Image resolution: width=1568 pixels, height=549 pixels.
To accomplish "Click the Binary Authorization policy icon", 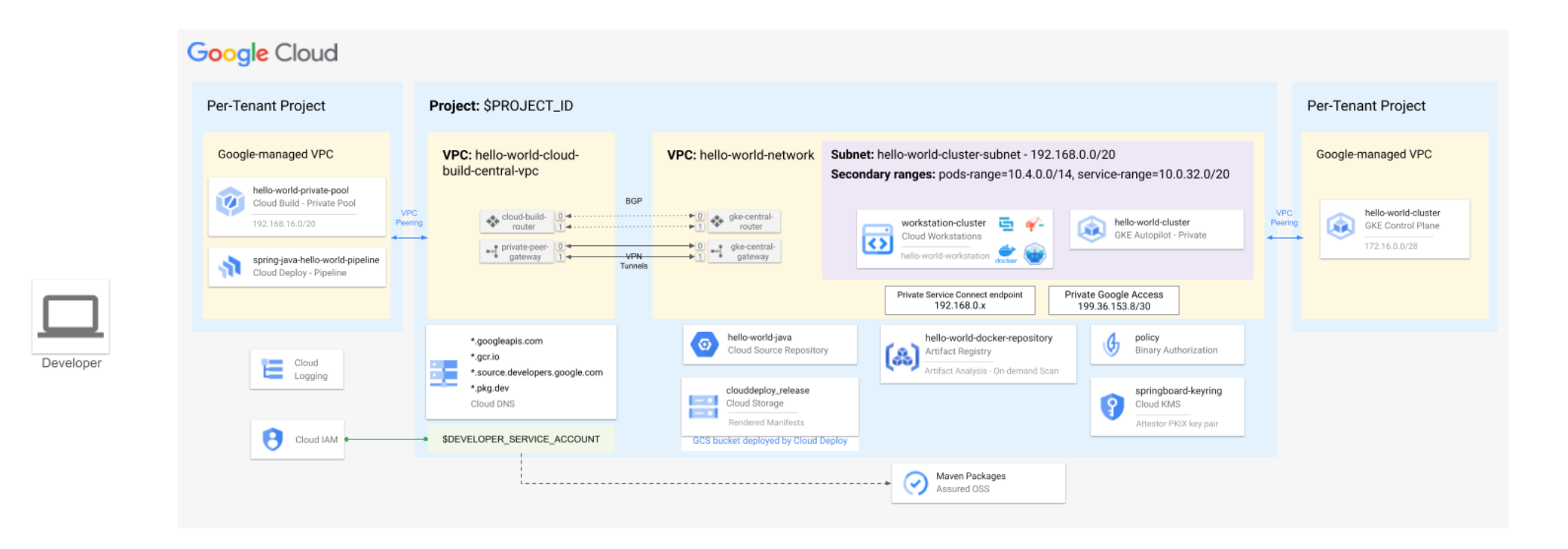I will [1112, 345].
